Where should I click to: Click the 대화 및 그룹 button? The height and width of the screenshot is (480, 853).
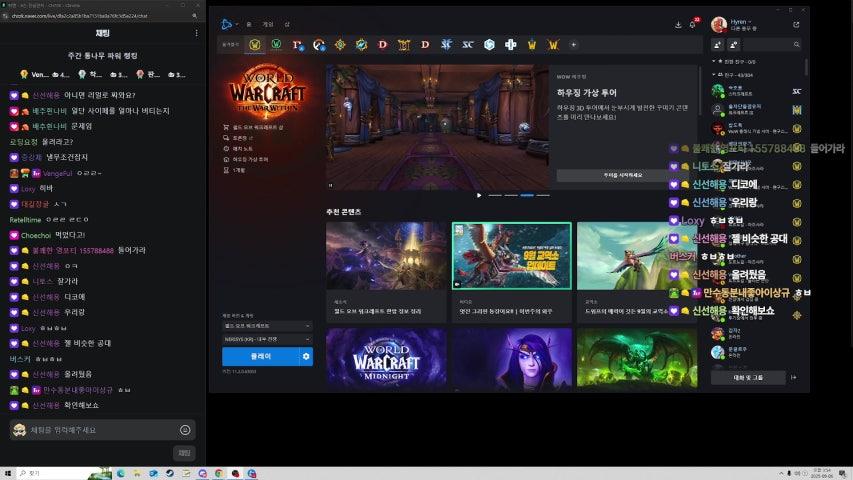pos(748,377)
